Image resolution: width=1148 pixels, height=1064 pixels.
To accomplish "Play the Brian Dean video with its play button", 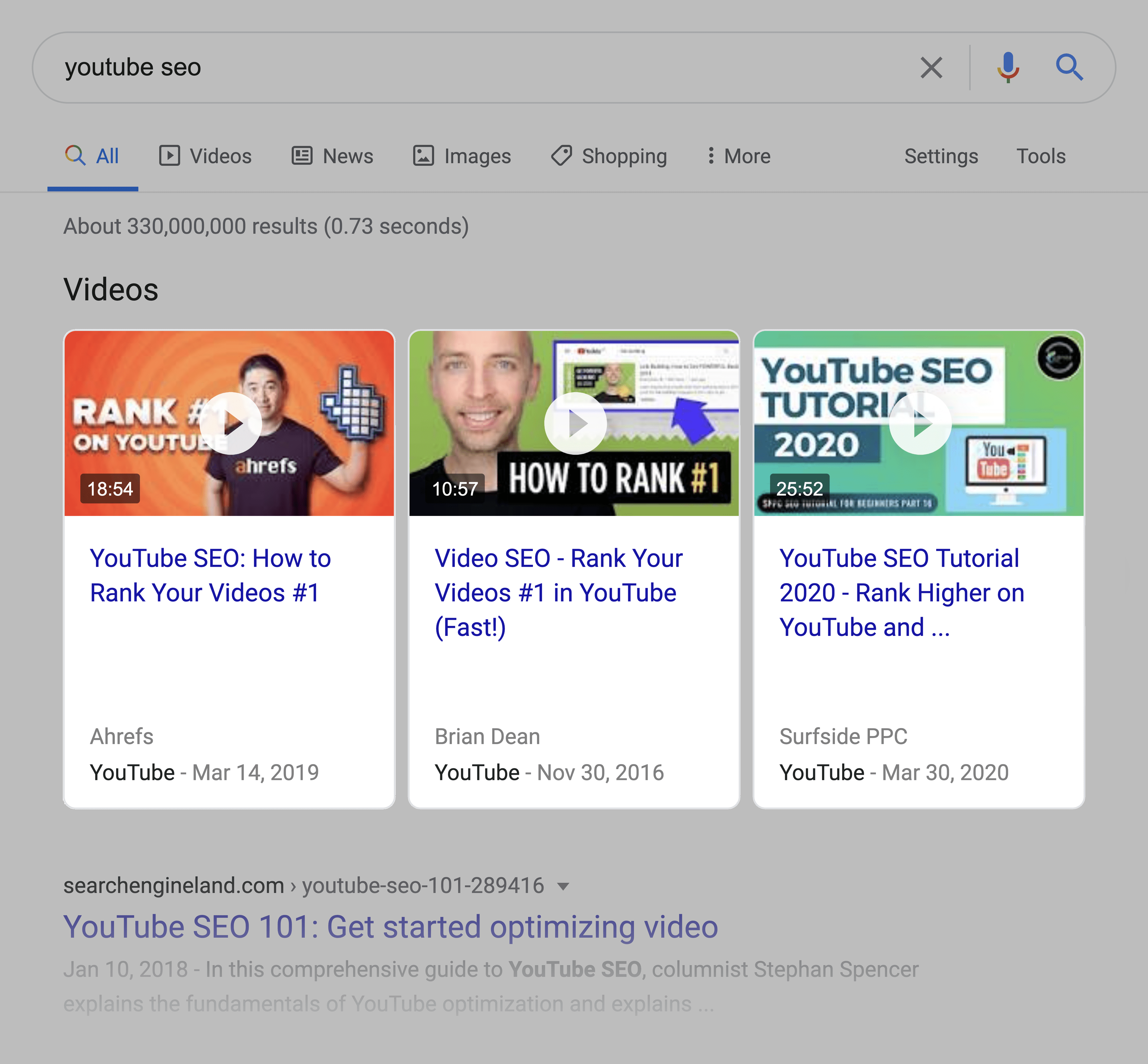I will click(575, 423).
